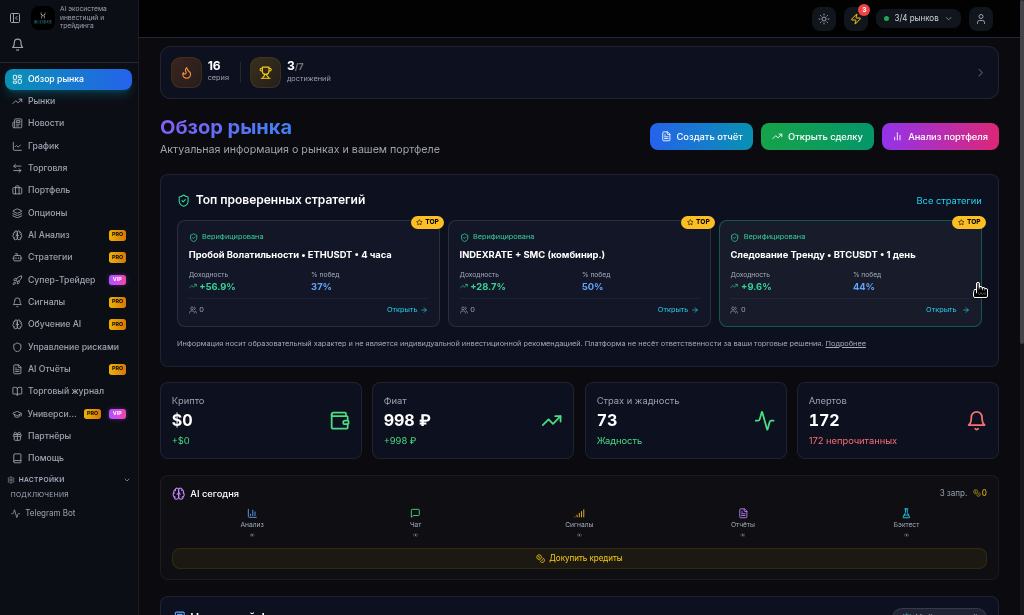Screen dimensions: 1024x615
Task: Toggle the sidebar collapse icon
Action: tap(15, 18)
